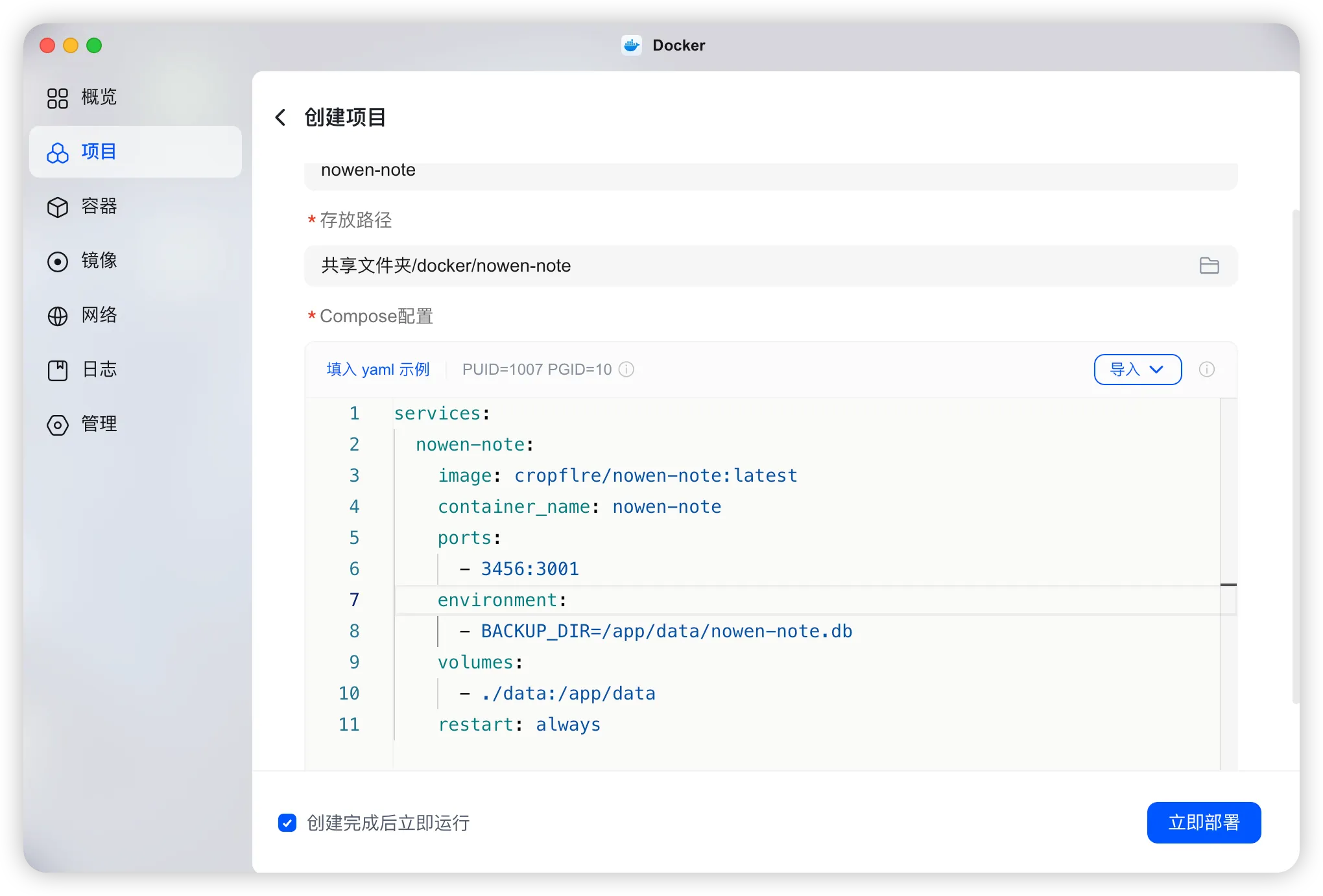Click the port mapping 3456:3001 text

pos(530,569)
